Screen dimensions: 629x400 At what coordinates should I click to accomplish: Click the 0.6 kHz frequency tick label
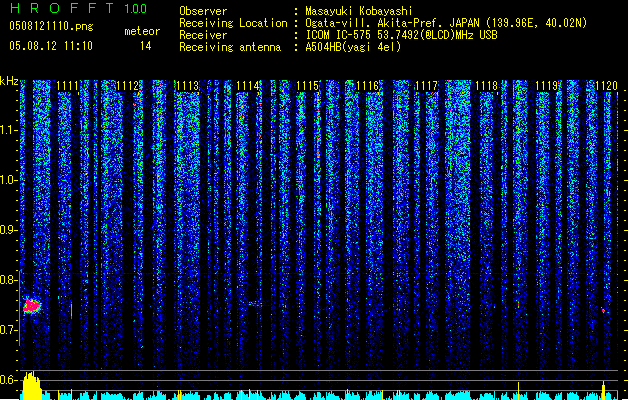(x=8, y=380)
